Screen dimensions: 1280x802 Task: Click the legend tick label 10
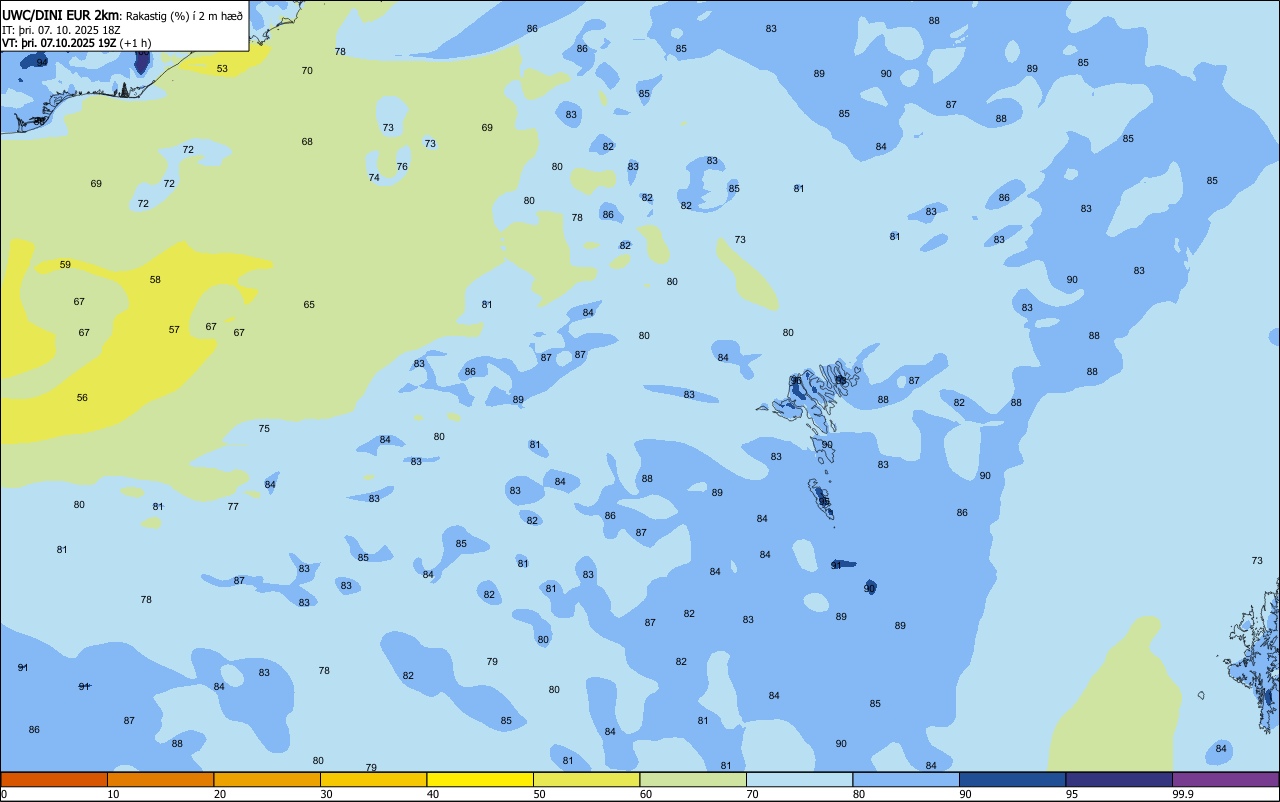(x=113, y=794)
